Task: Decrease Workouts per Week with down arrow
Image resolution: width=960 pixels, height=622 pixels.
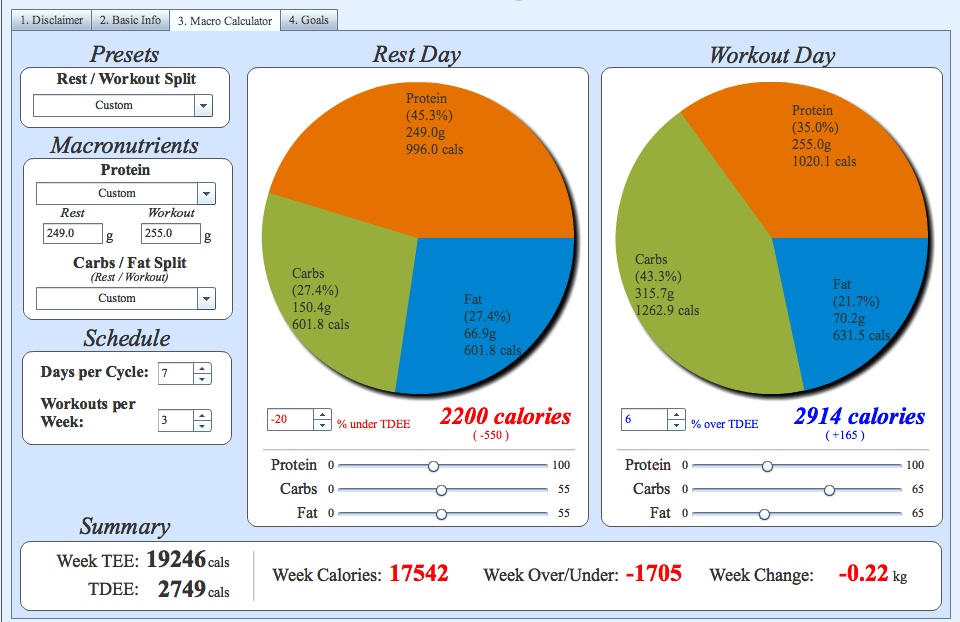Action: [x=203, y=426]
